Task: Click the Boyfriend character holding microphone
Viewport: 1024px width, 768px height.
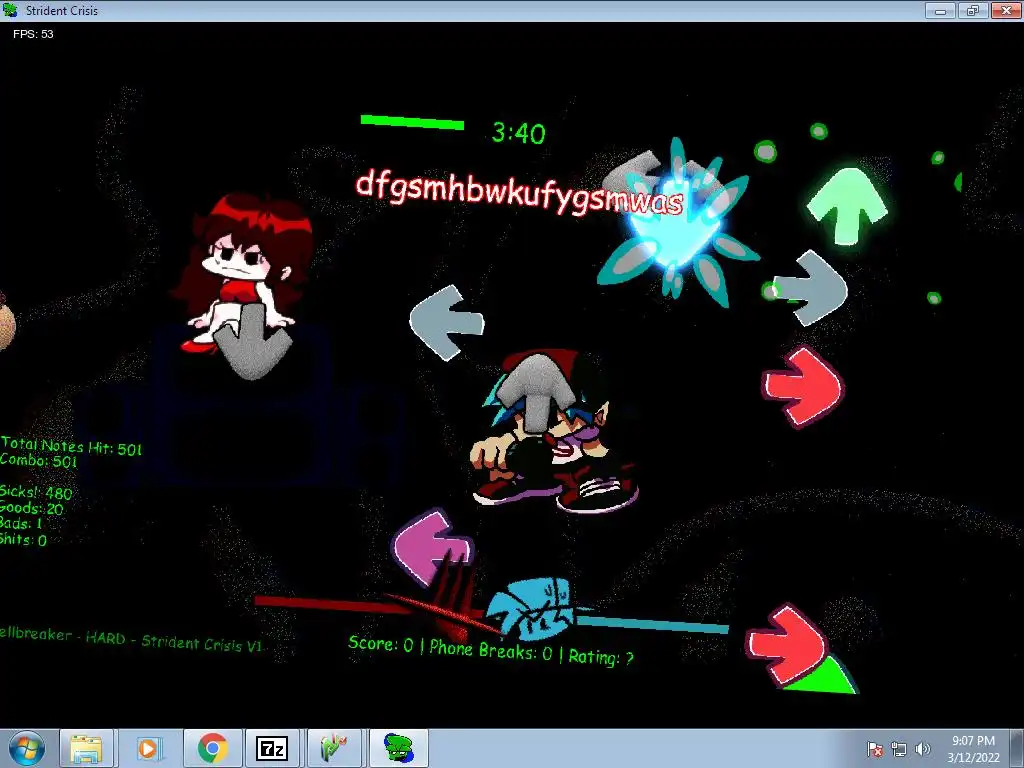Action: pyautogui.click(x=554, y=432)
